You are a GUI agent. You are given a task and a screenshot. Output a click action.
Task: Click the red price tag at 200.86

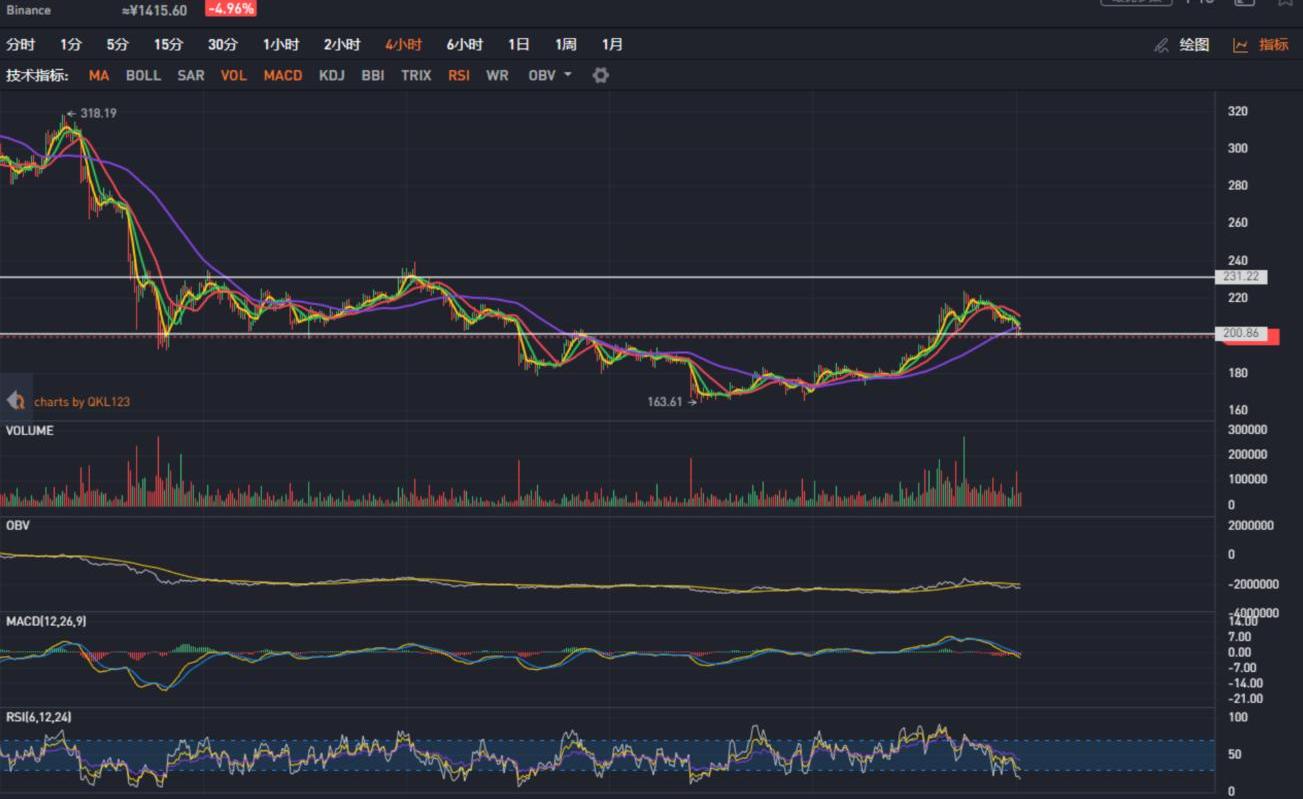click(x=1246, y=335)
